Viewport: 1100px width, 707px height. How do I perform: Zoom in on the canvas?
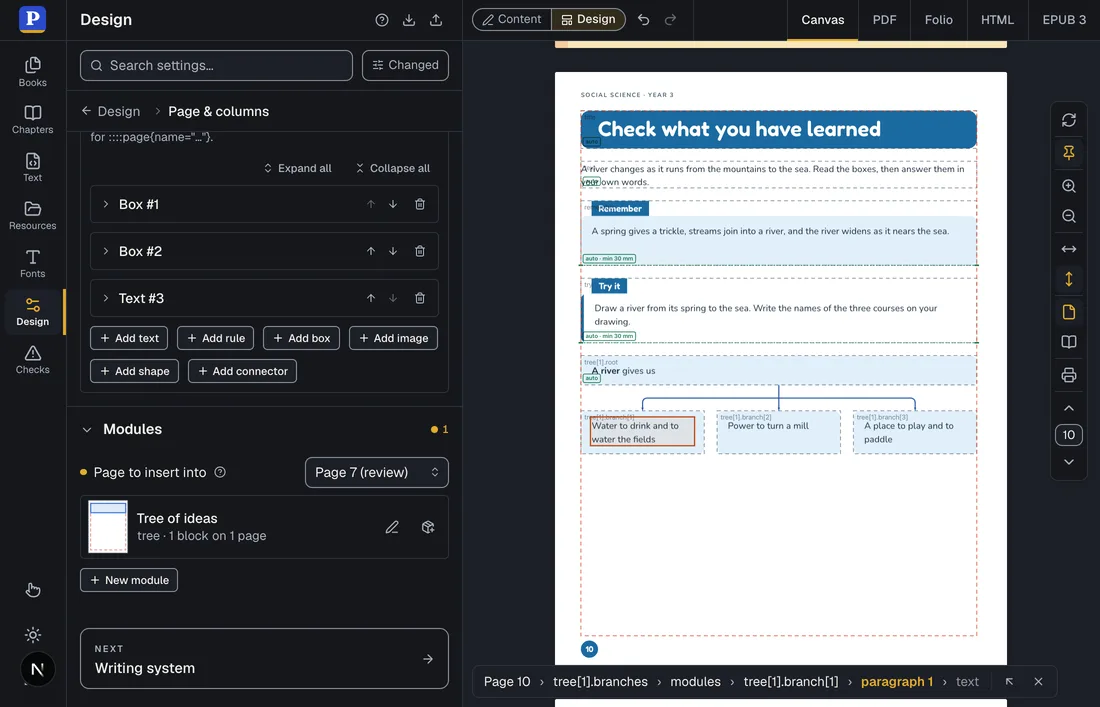click(1068, 186)
